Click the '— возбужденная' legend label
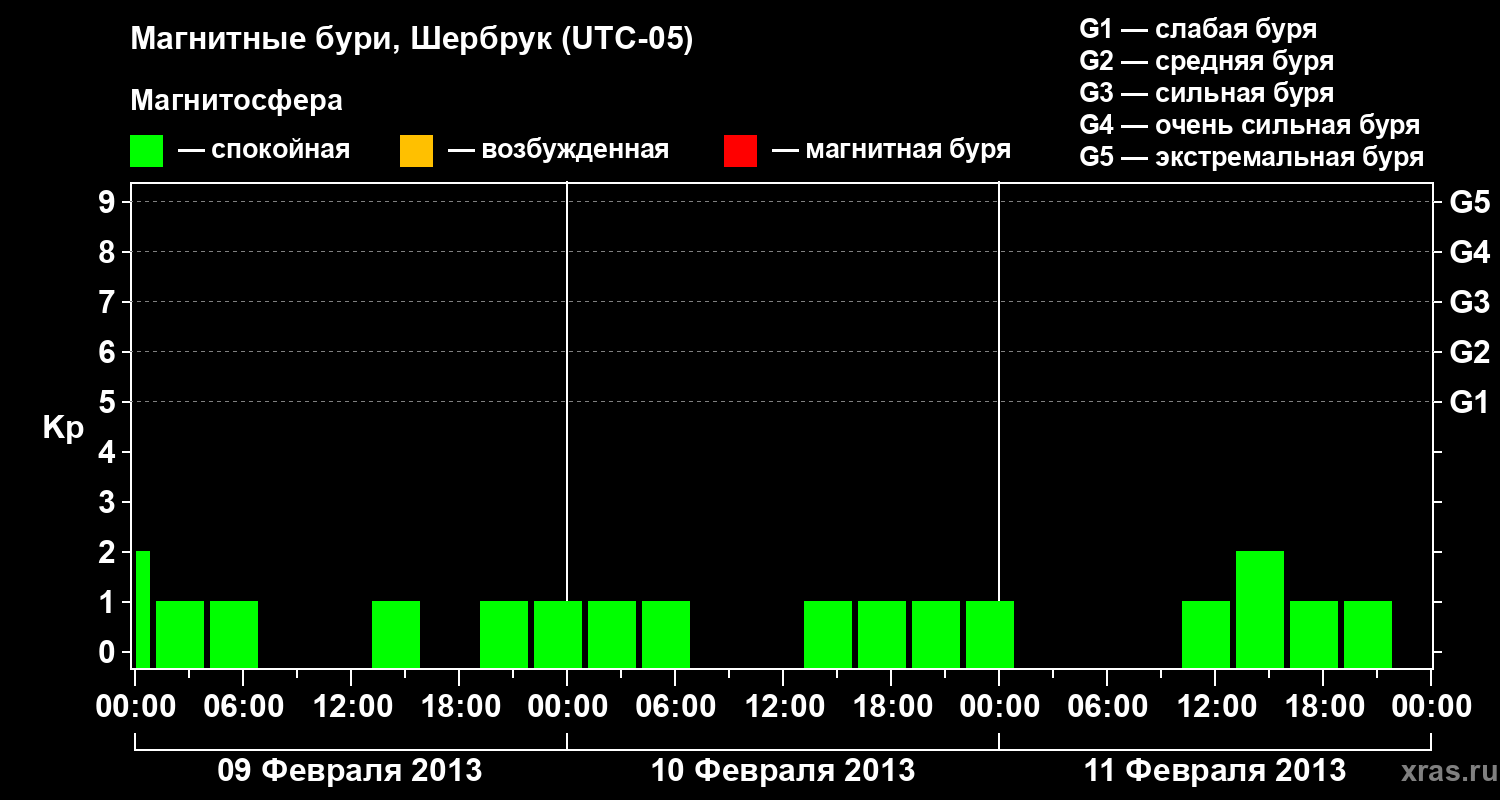 [x=558, y=151]
